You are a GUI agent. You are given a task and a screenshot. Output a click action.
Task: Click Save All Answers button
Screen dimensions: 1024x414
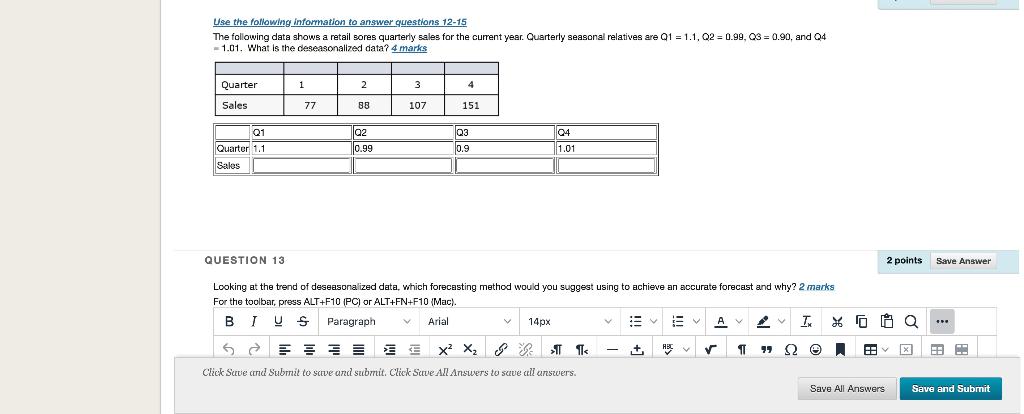[847, 389]
